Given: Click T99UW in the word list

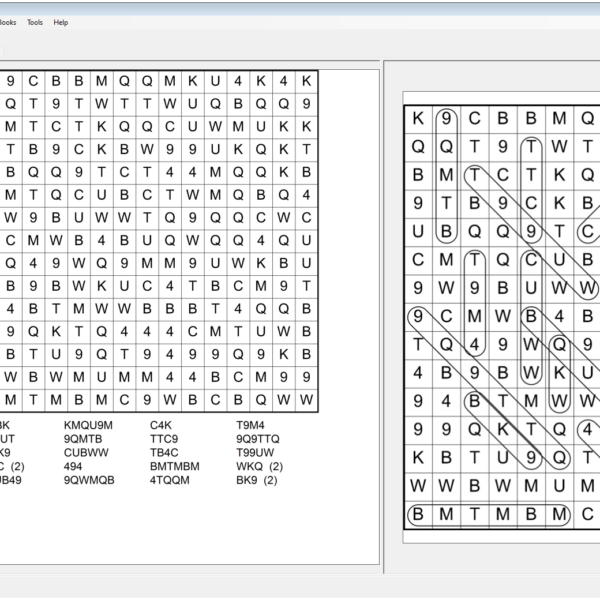Looking at the screenshot, I should pos(255,453).
